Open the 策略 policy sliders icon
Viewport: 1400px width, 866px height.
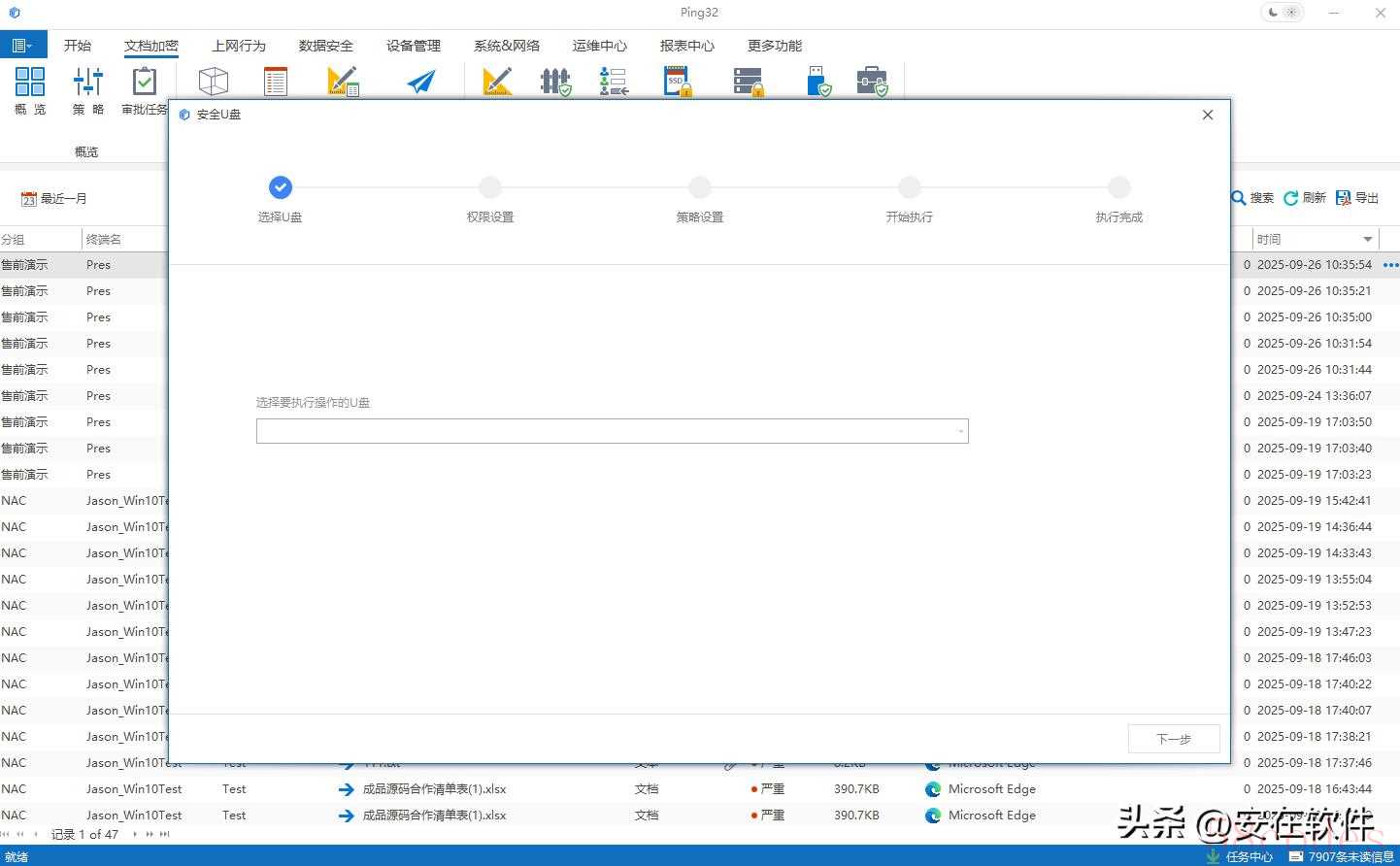pos(87,82)
